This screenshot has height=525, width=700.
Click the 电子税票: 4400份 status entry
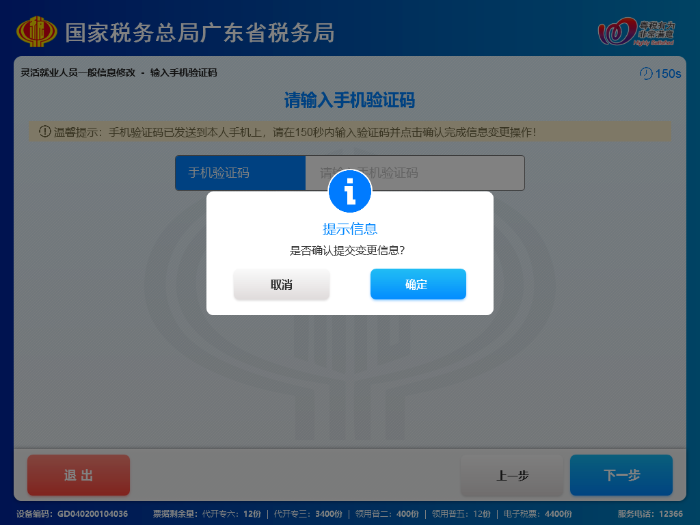[x=538, y=514]
